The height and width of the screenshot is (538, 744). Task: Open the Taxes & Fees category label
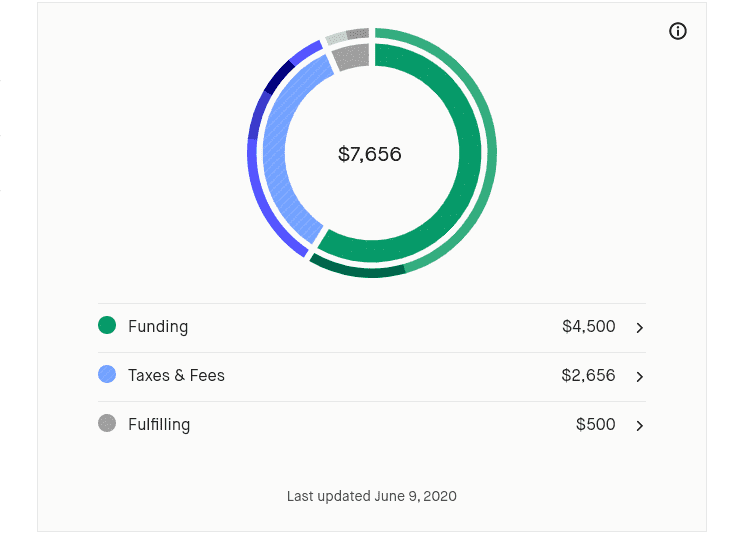(176, 376)
